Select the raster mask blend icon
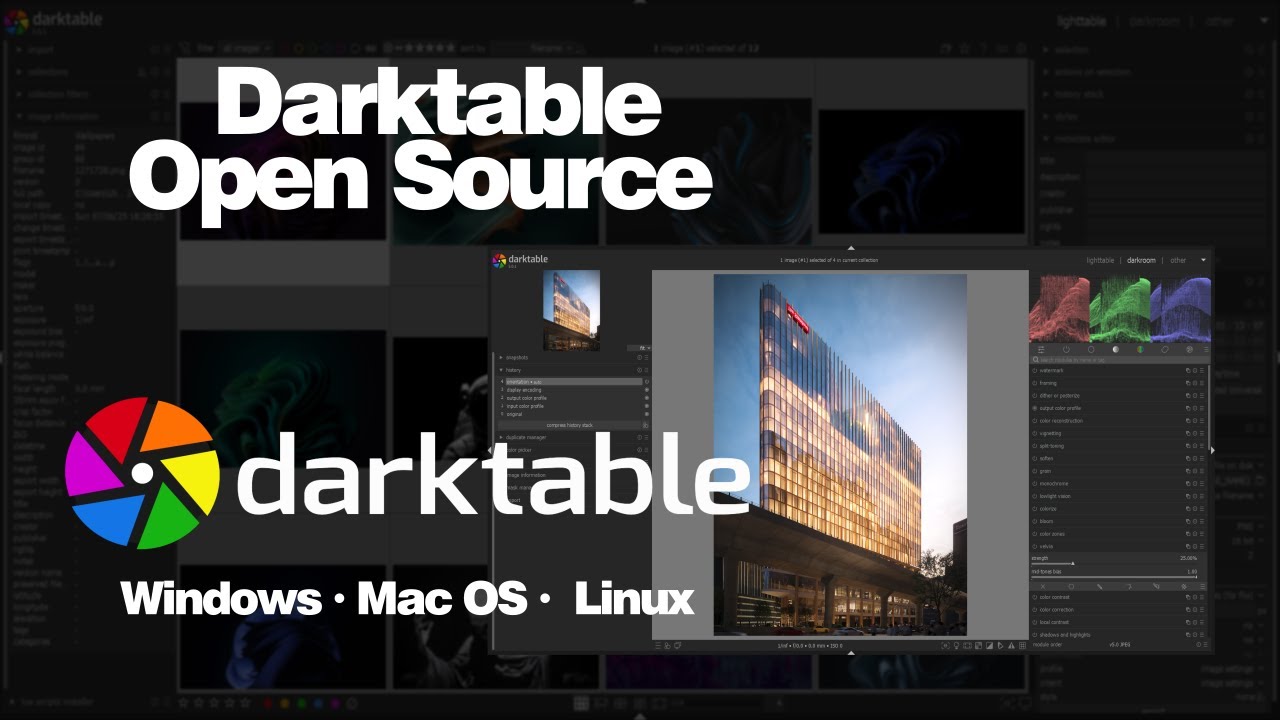Image resolution: width=1280 pixels, height=720 pixels. pos(1184,587)
